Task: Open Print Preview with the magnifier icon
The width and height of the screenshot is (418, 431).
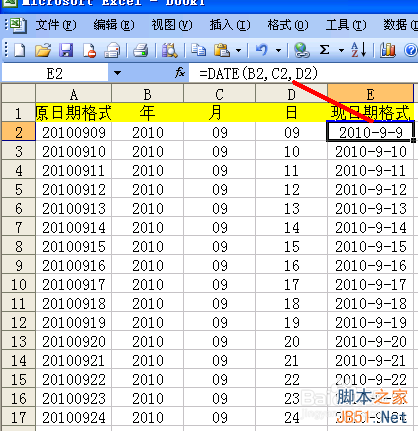Action: pos(169,50)
